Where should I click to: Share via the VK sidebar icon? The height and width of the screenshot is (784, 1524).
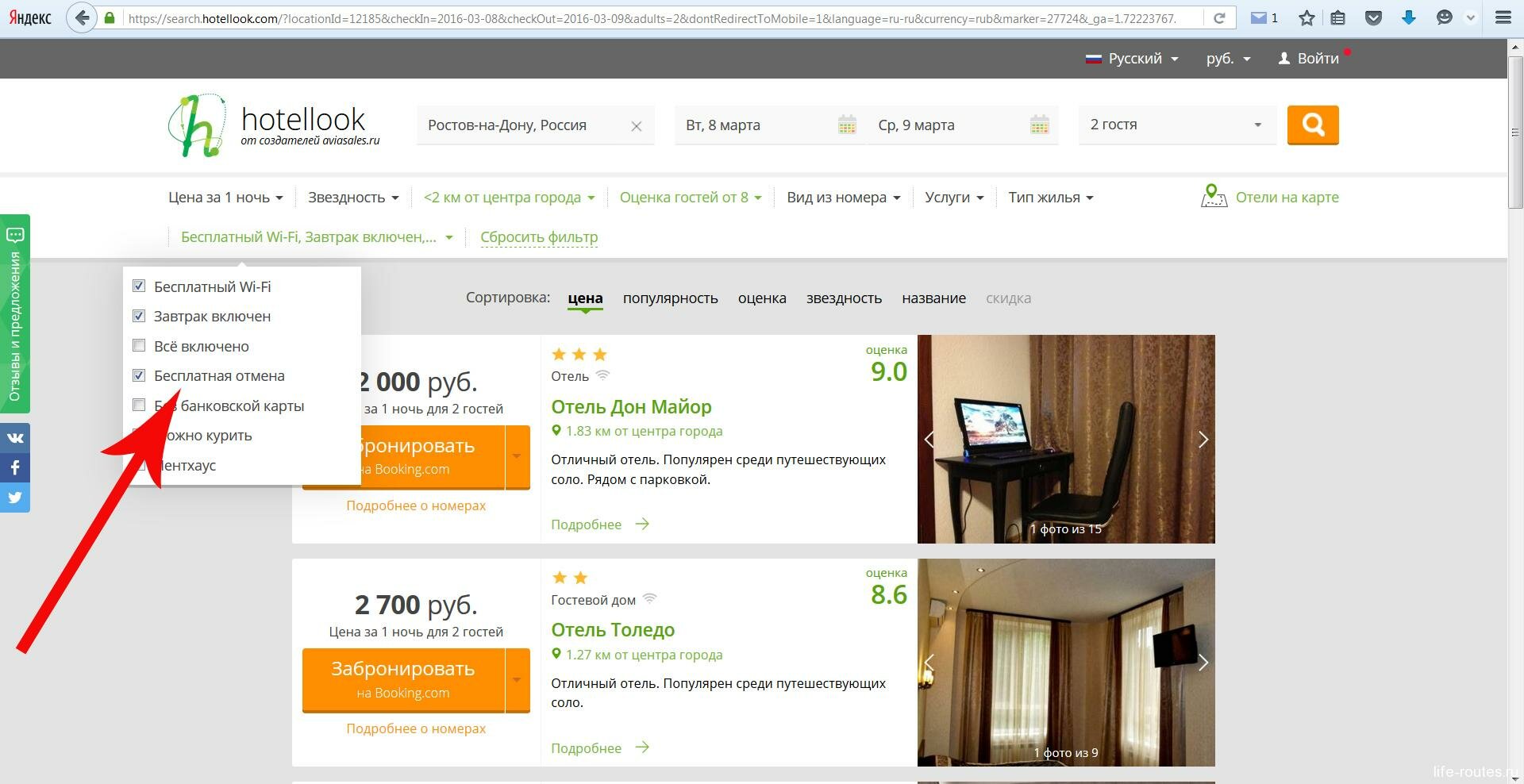click(x=15, y=437)
